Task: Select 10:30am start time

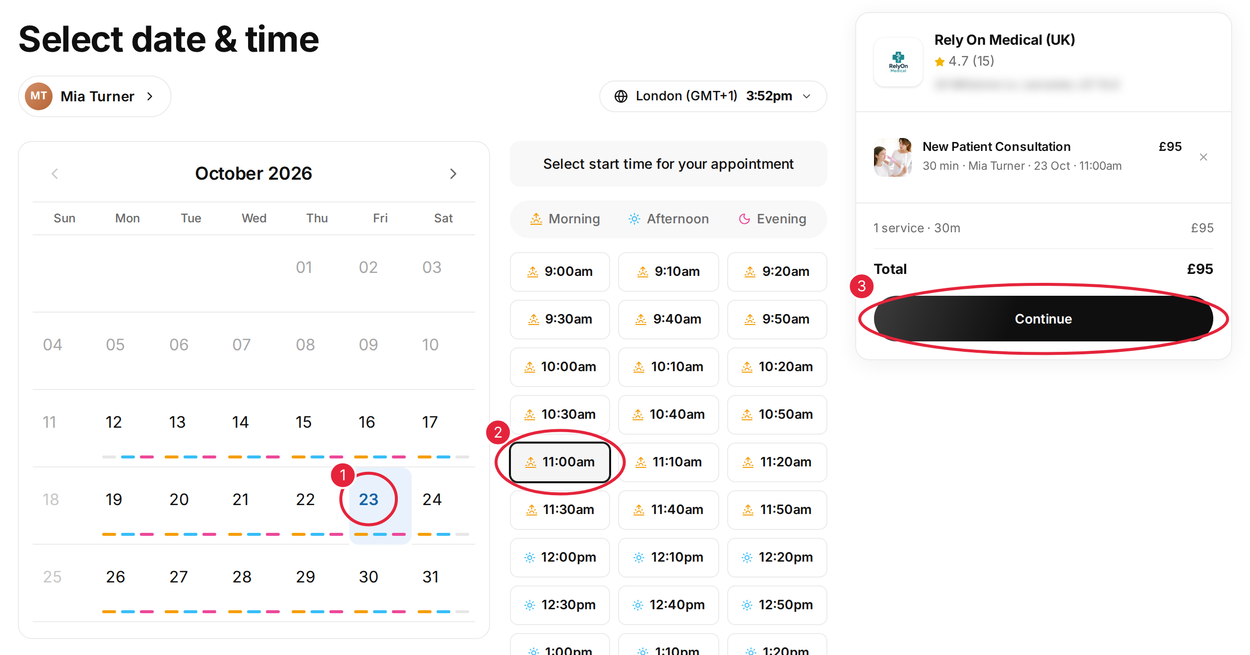Action: (560, 414)
